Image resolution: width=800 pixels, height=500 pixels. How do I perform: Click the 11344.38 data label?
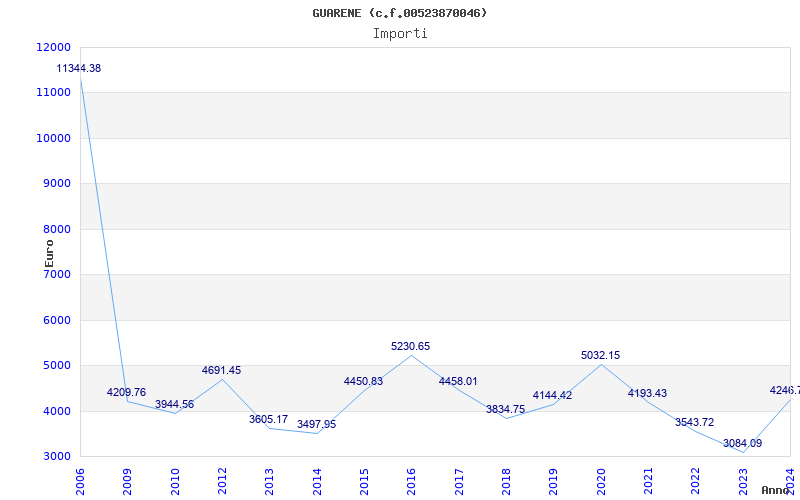79,68
